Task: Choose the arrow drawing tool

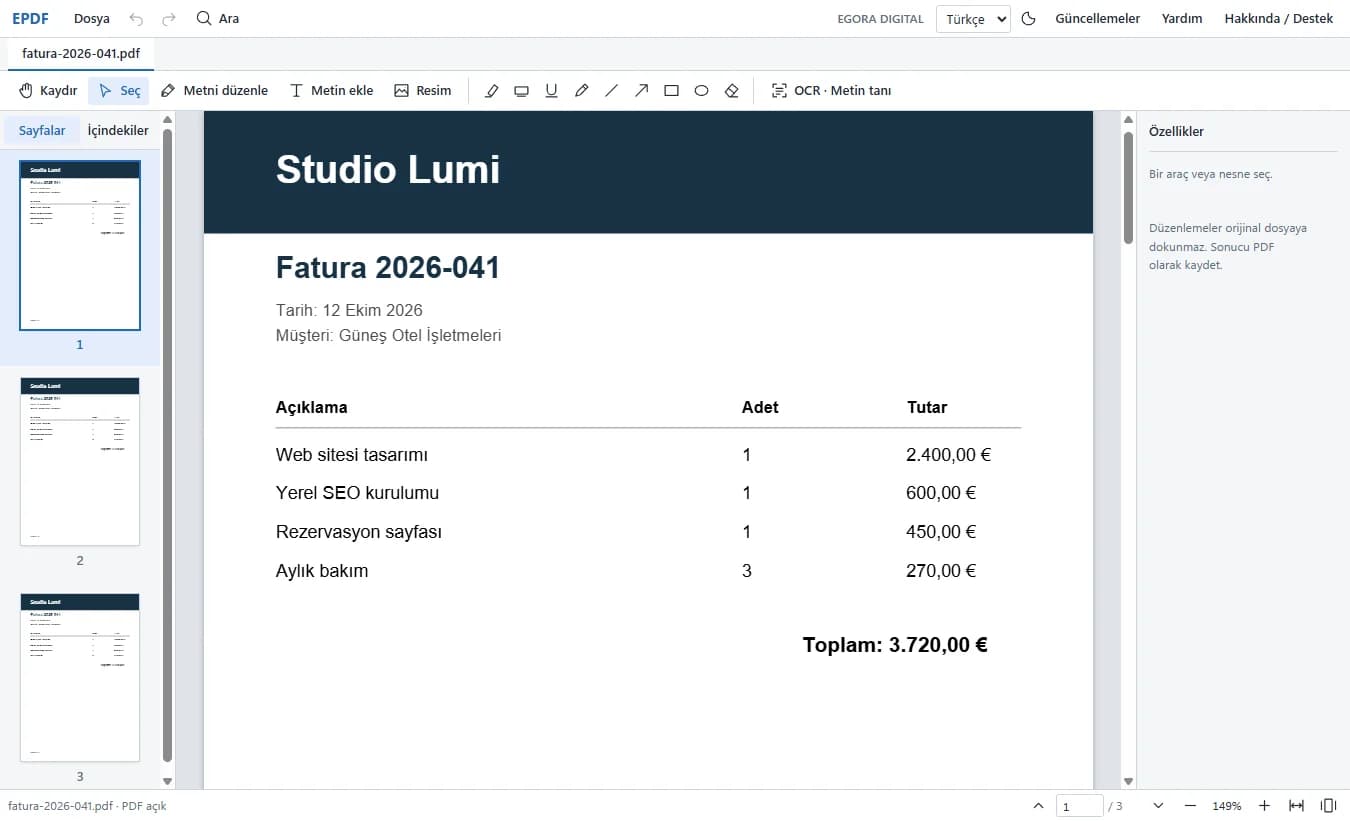Action: tap(641, 91)
